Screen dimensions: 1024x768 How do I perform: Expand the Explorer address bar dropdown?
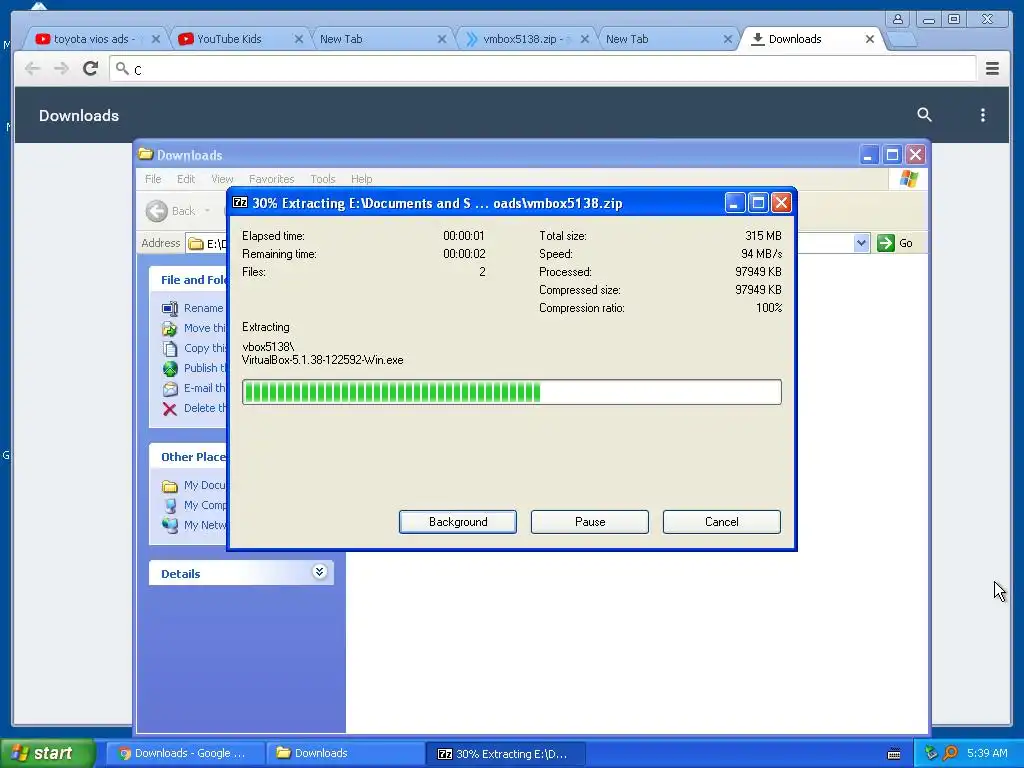(861, 243)
